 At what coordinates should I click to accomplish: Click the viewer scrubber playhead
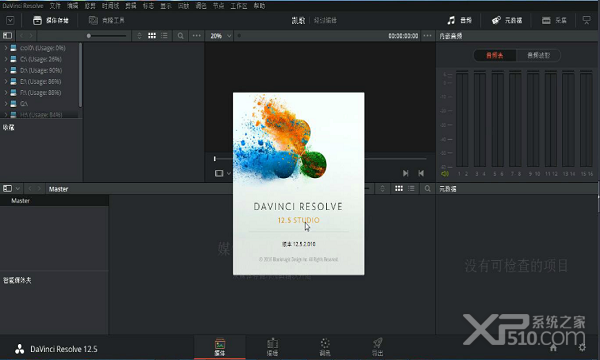click(x=215, y=158)
